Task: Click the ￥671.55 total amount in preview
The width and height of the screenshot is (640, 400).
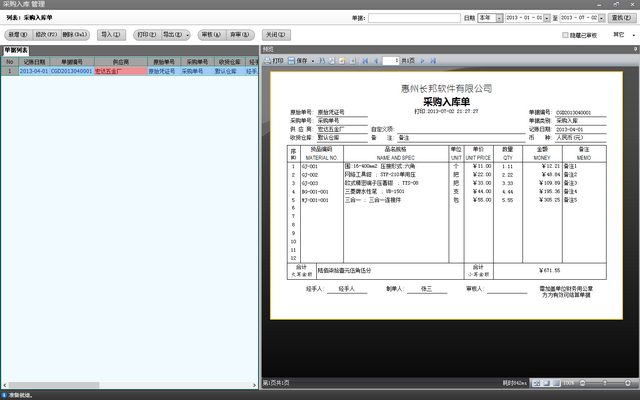Action: (549, 270)
